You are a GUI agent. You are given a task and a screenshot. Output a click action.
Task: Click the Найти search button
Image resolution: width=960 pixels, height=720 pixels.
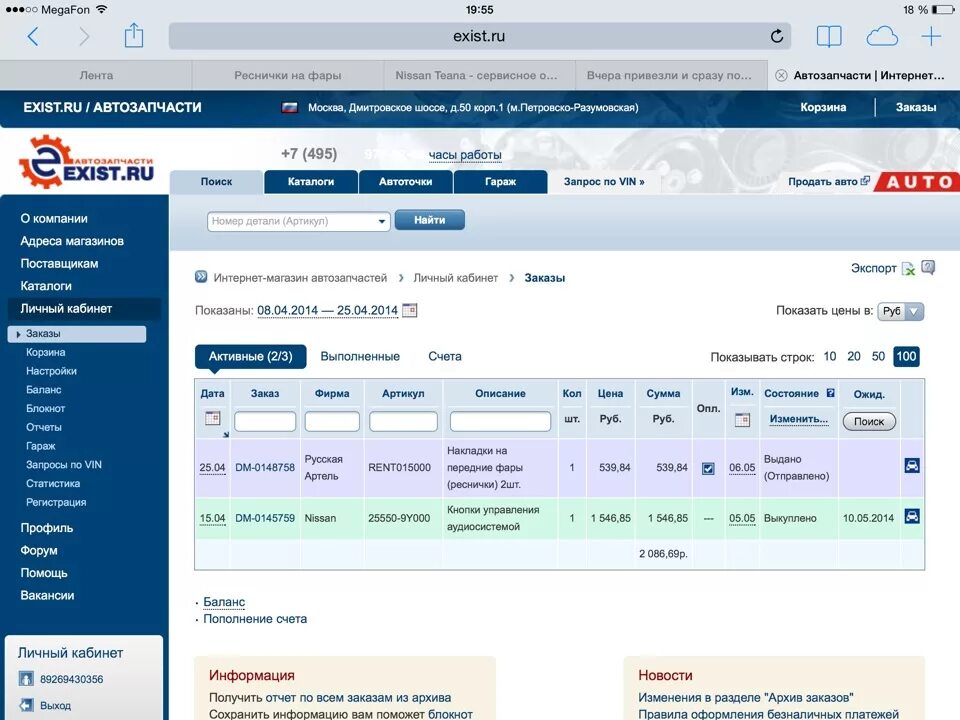point(430,220)
